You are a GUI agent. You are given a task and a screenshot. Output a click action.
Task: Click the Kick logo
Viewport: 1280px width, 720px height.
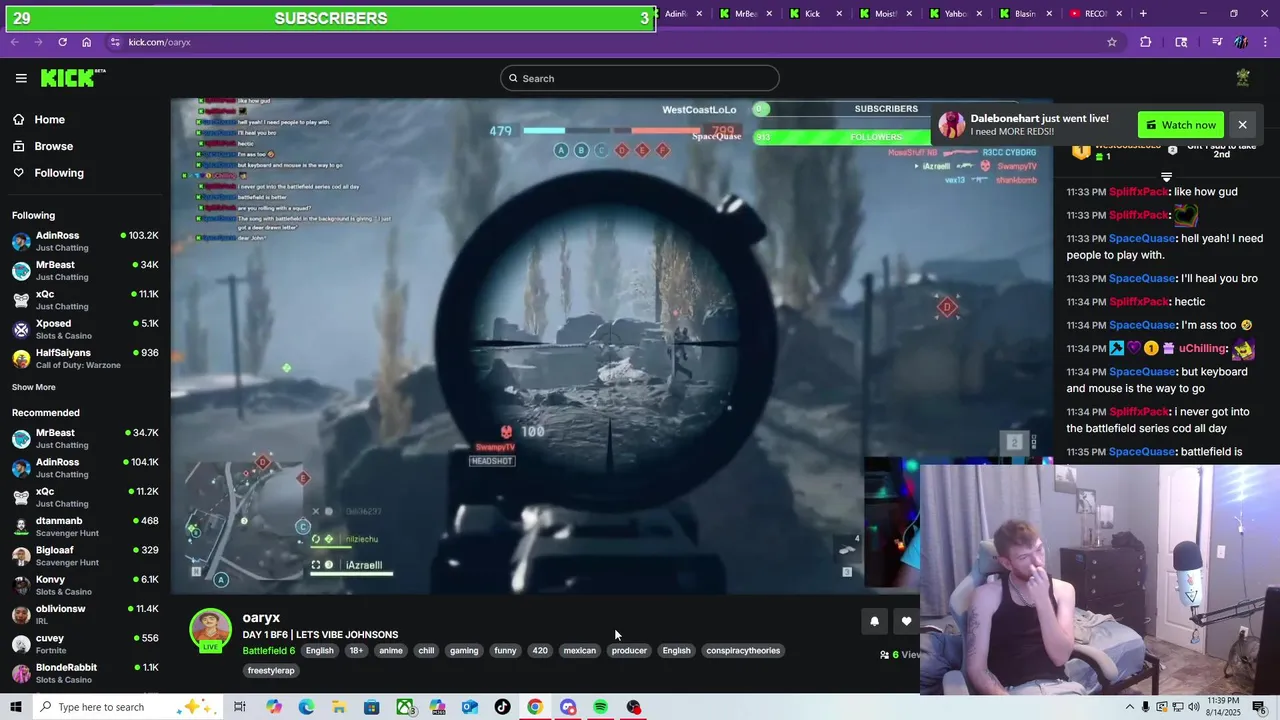(73, 78)
